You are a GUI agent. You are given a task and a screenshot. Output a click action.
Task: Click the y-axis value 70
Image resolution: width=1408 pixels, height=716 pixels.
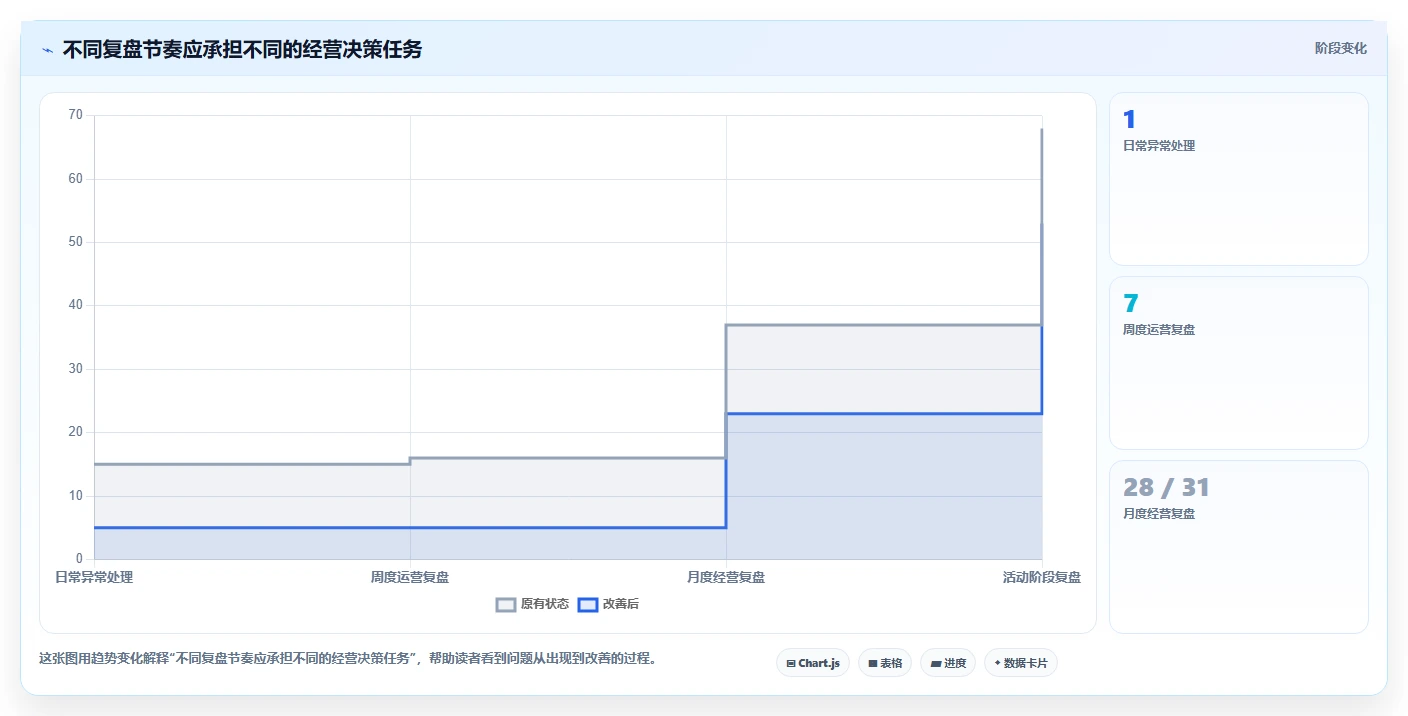point(76,115)
